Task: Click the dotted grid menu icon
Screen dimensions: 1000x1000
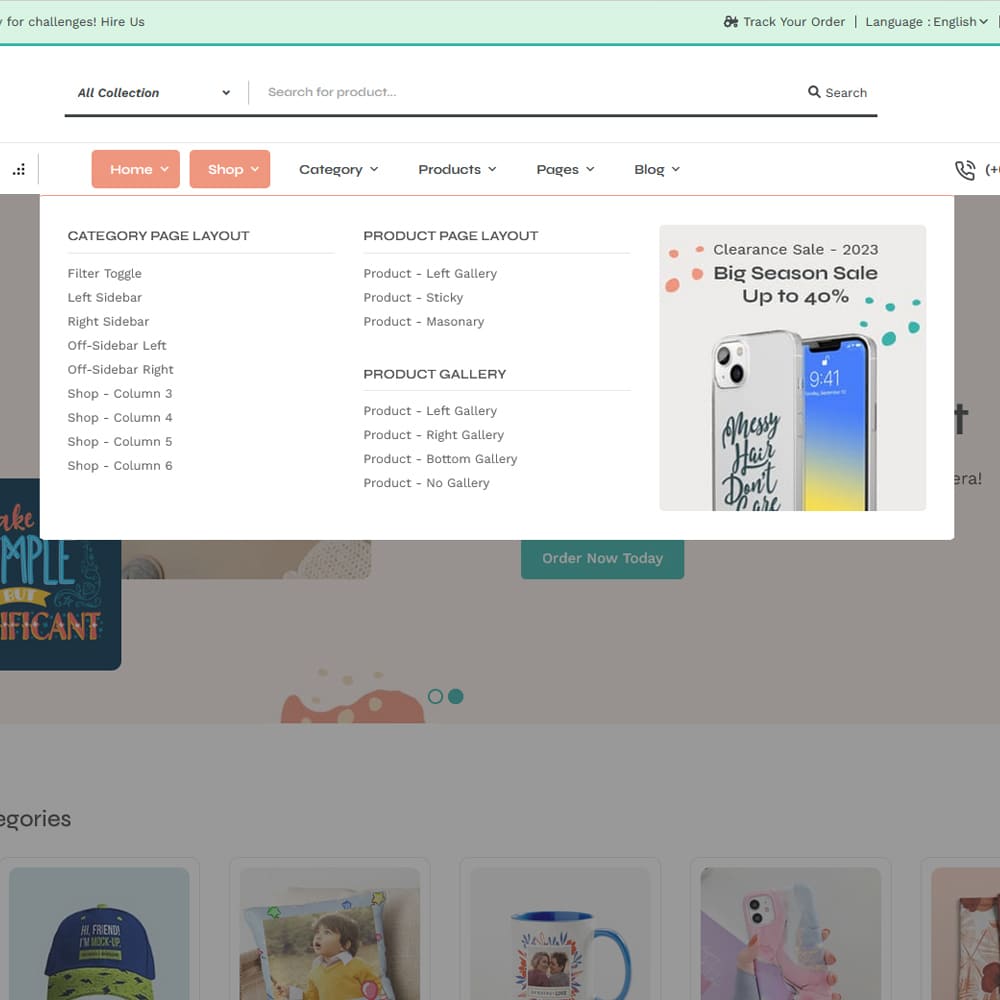Action: (x=19, y=170)
